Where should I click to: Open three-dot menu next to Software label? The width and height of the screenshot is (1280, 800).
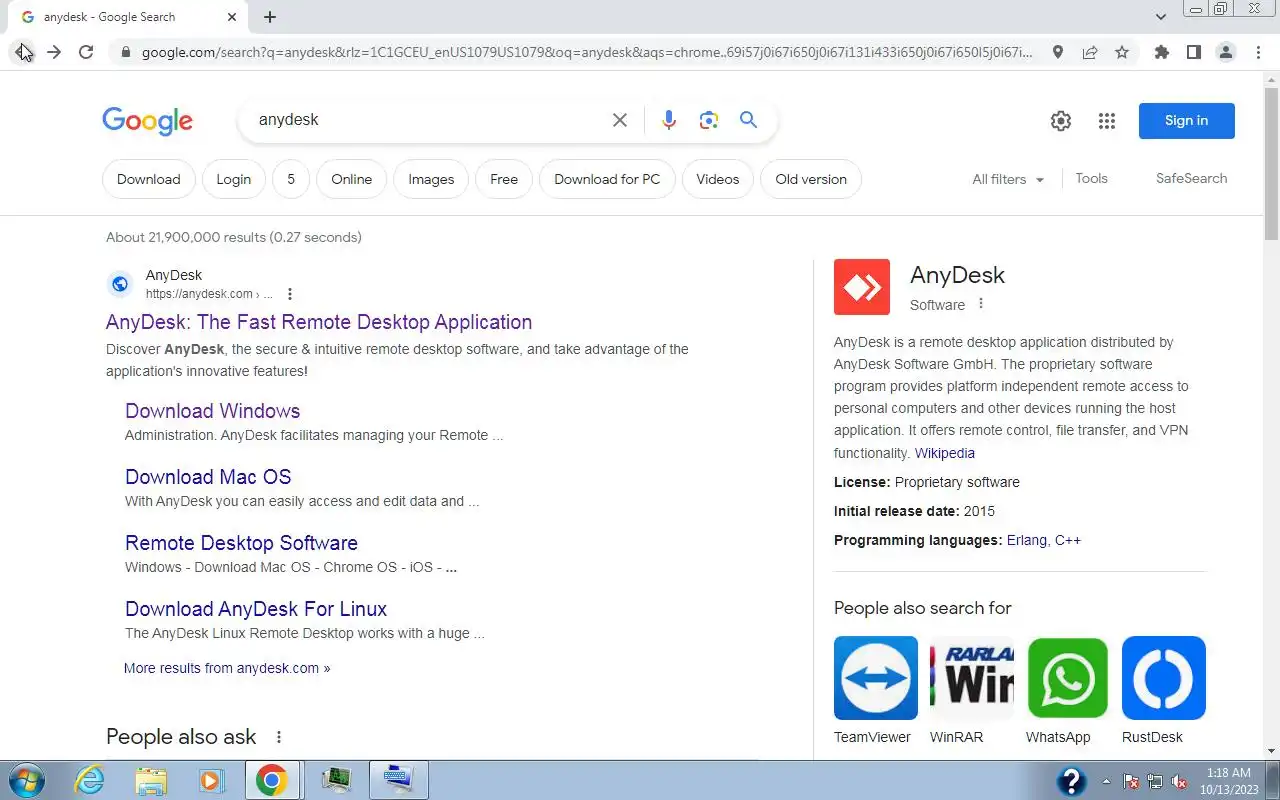[x=981, y=304]
